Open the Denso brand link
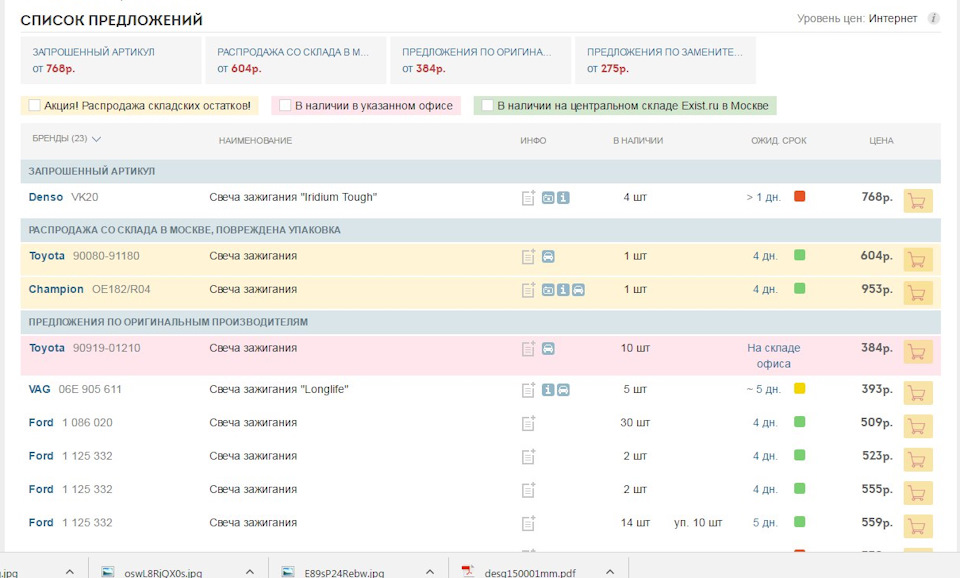This screenshot has width=960, height=578. (46, 197)
